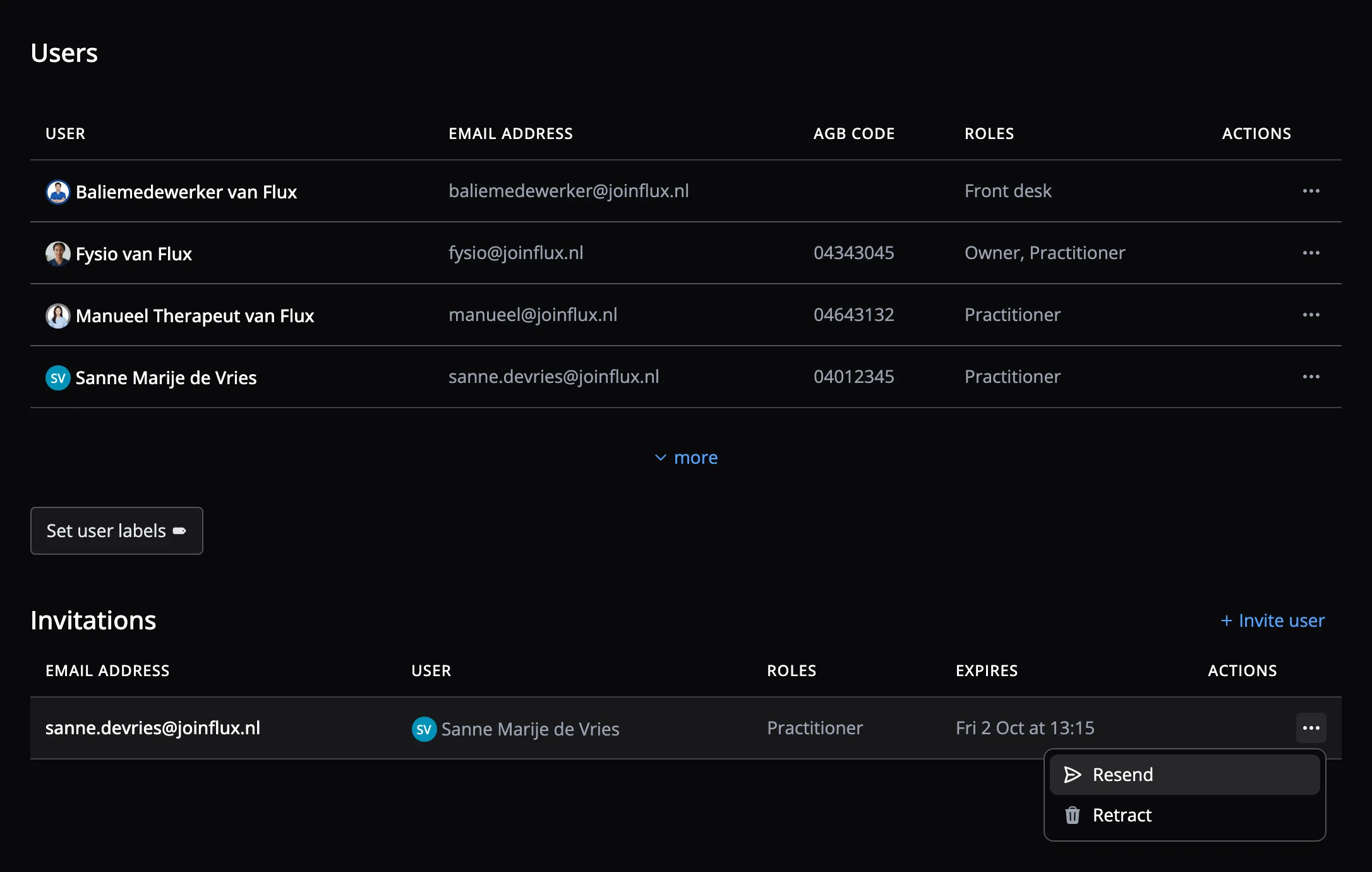Click the Front desk role cell

click(x=1008, y=191)
